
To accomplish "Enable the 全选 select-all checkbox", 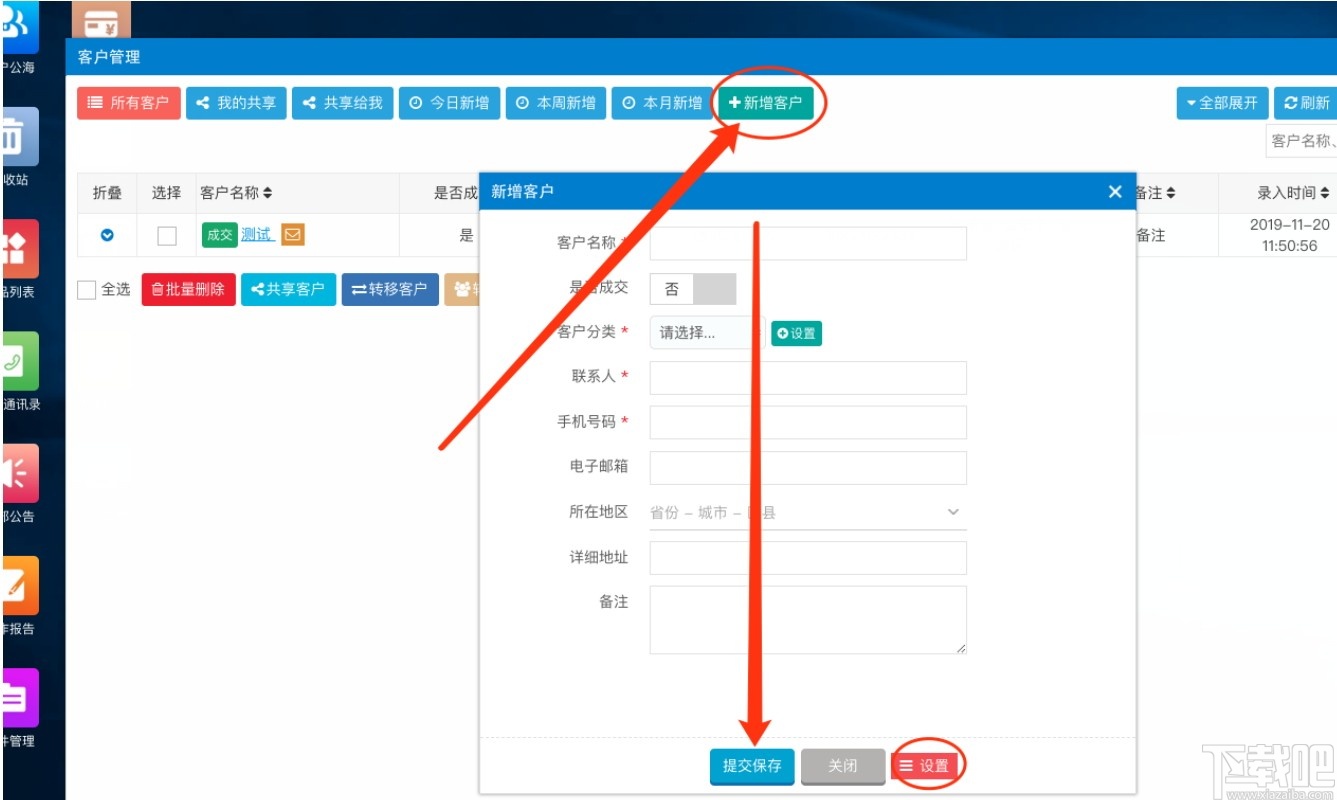I will pyautogui.click(x=86, y=289).
